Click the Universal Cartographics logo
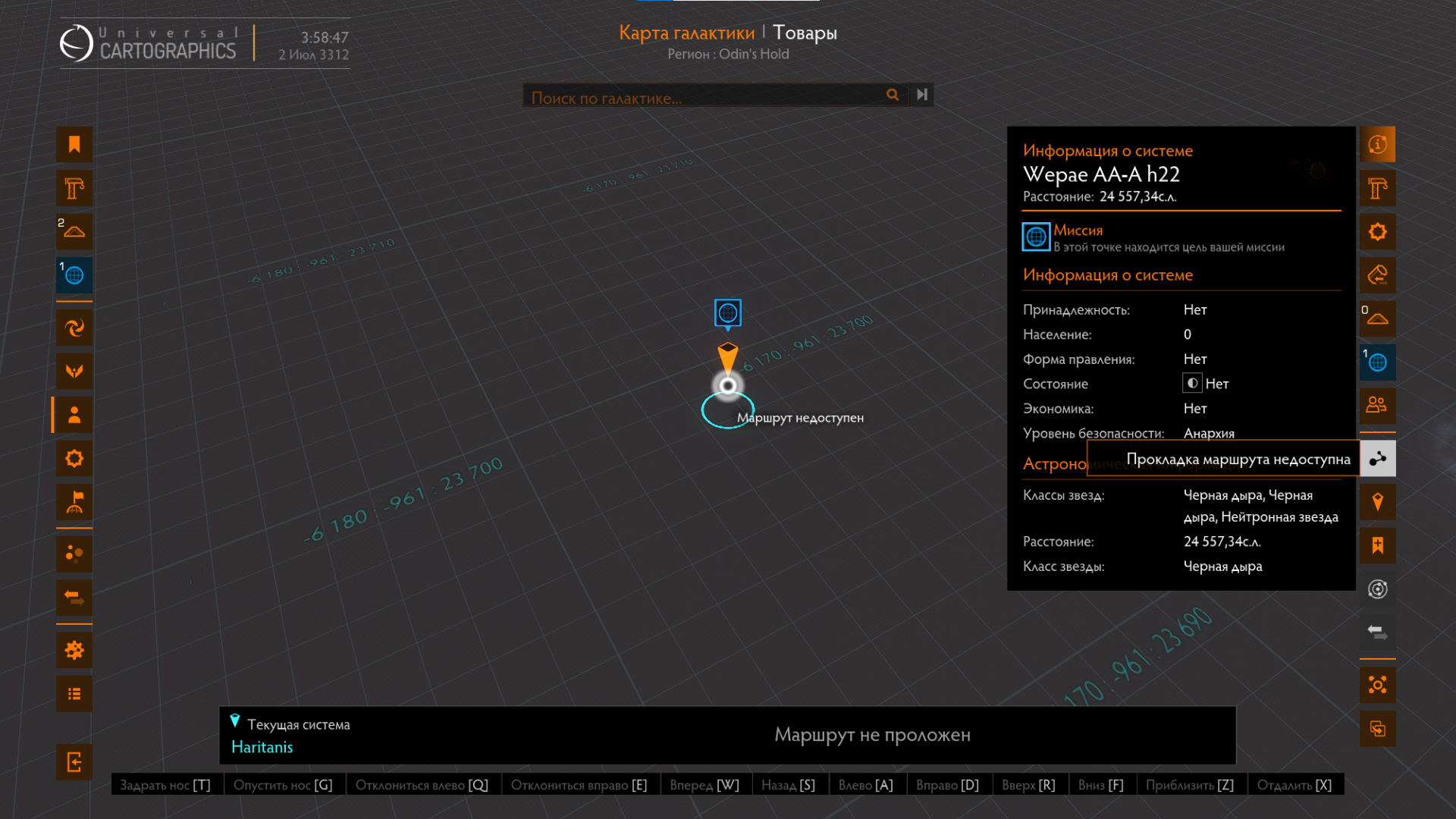Viewport: 1456px width, 819px height. coord(149,42)
